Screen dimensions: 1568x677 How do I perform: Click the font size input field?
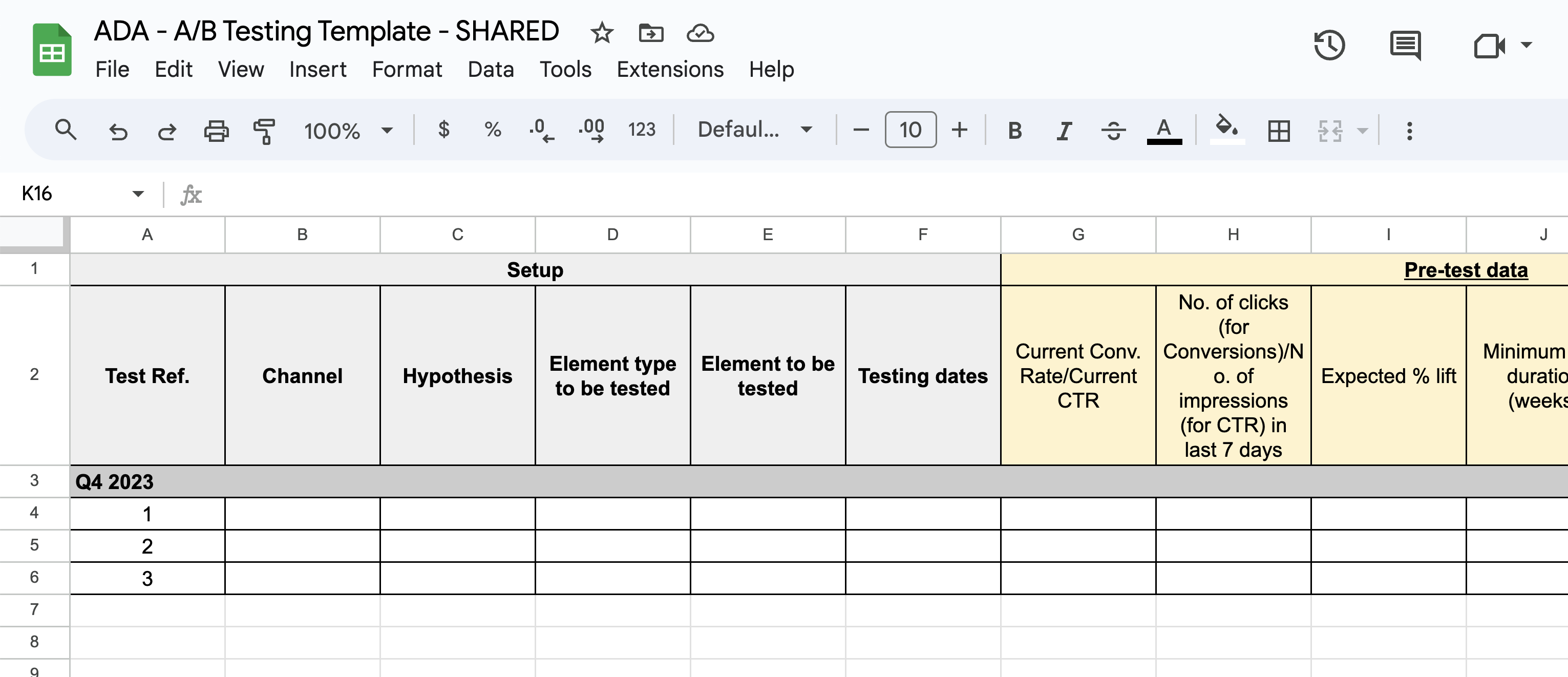(x=910, y=130)
